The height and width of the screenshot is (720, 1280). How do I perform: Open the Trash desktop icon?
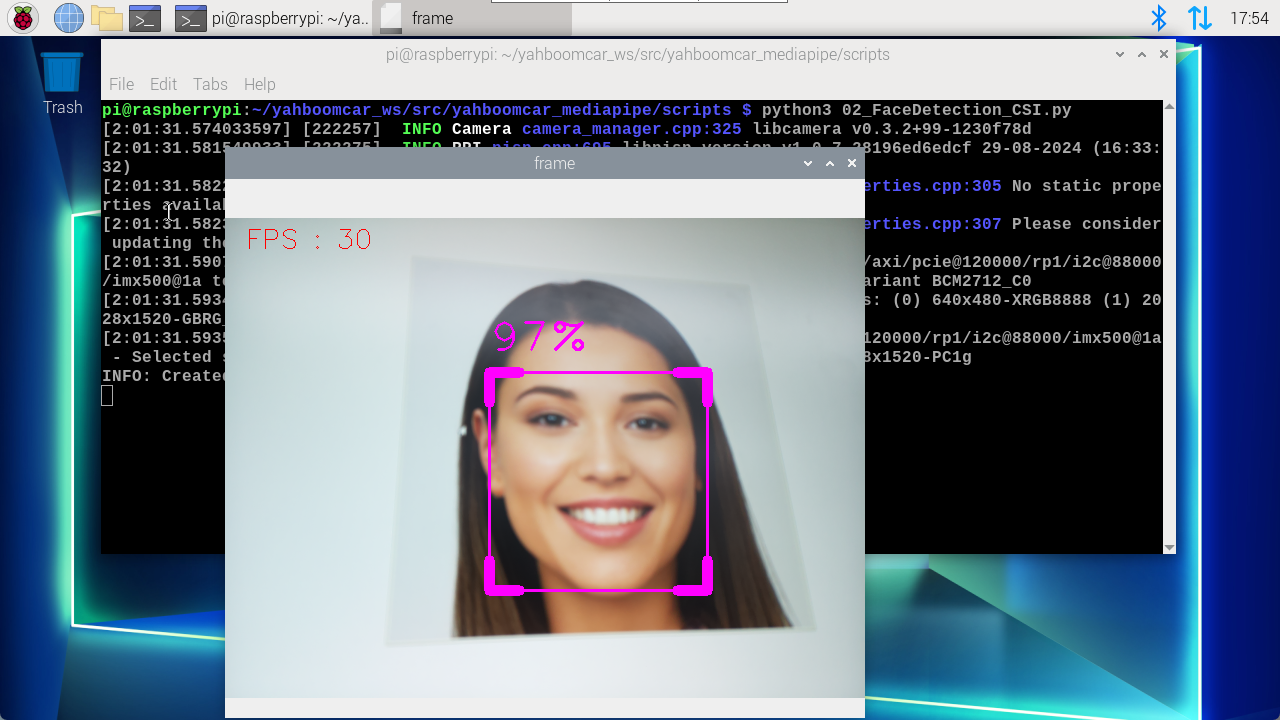click(x=62, y=84)
